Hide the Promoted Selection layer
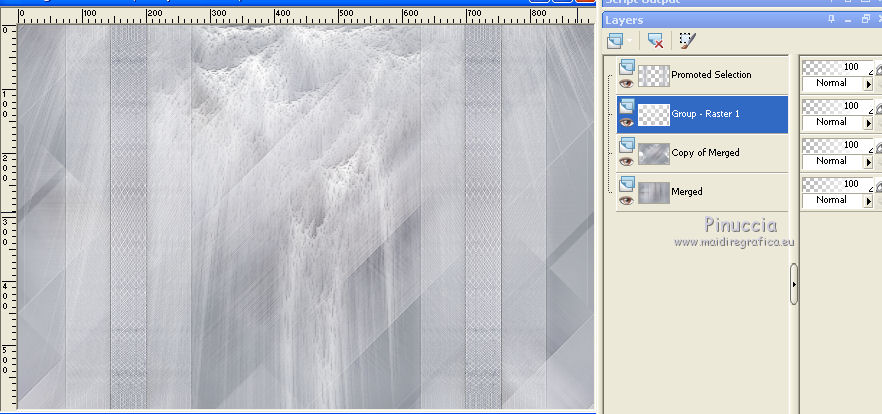 pyautogui.click(x=627, y=83)
